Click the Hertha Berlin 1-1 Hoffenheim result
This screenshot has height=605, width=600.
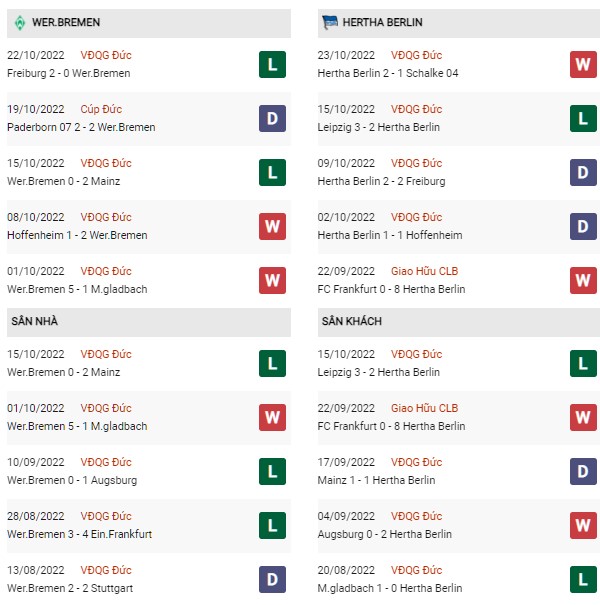(x=390, y=235)
